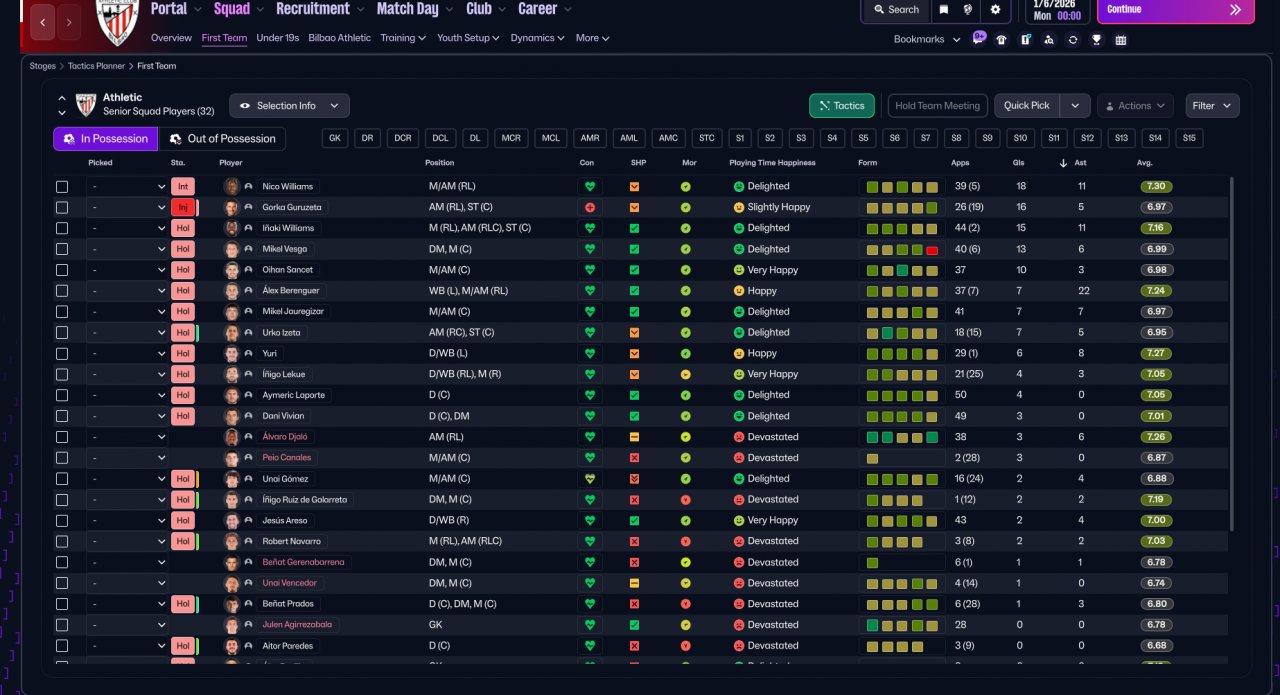This screenshot has height=695, width=1280.
Task: Click the circular refresh arrows shortcut icon
Action: (x=1072, y=40)
